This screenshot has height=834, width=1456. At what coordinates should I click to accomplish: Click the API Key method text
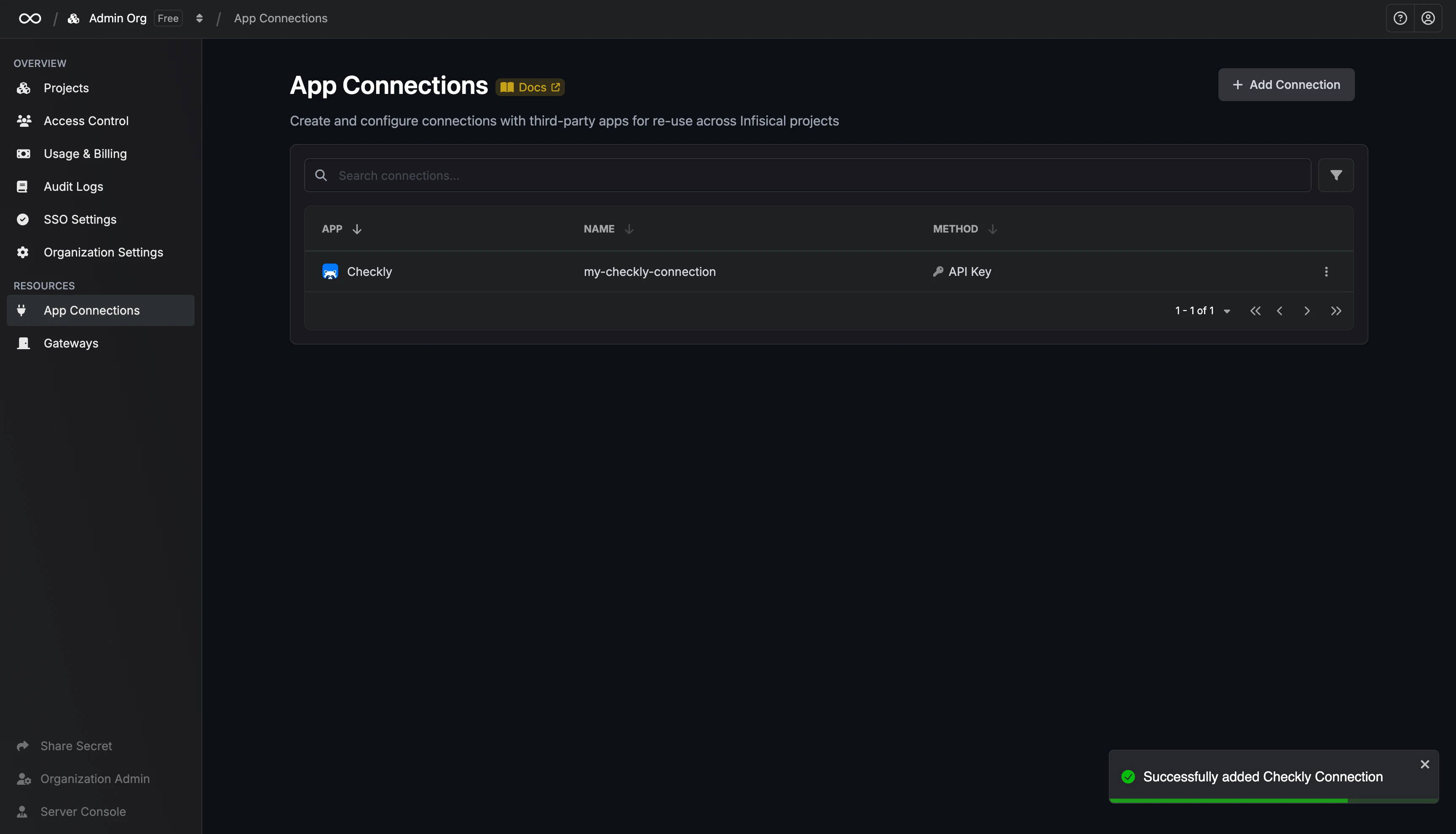tap(970, 272)
